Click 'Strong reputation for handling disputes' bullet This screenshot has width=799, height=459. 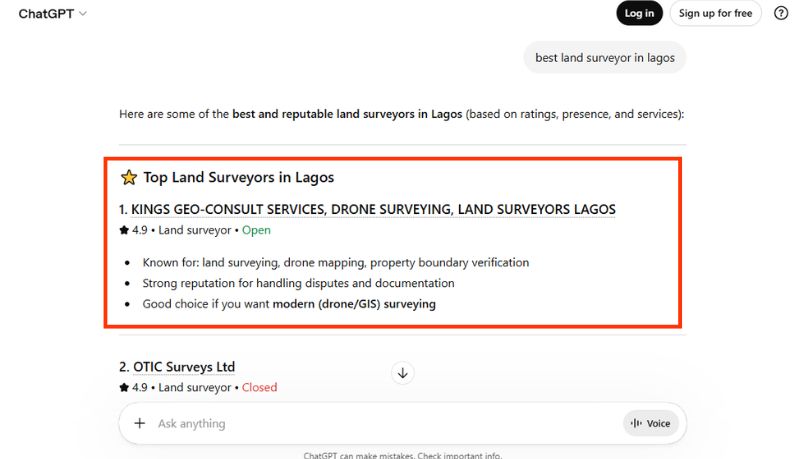[298, 283]
